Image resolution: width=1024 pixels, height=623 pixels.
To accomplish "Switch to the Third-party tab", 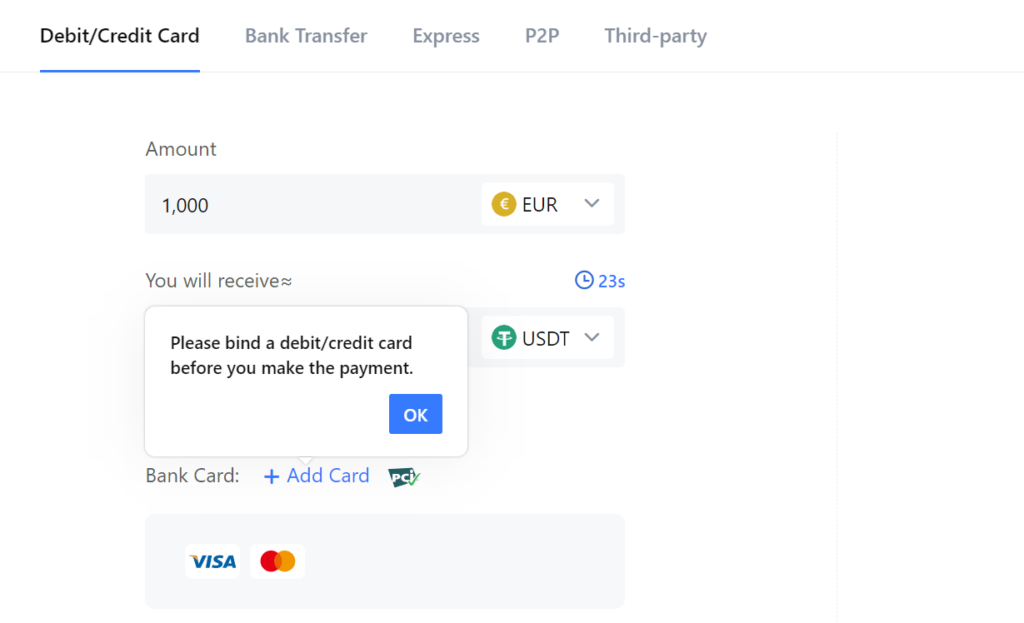I will (655, 35).
